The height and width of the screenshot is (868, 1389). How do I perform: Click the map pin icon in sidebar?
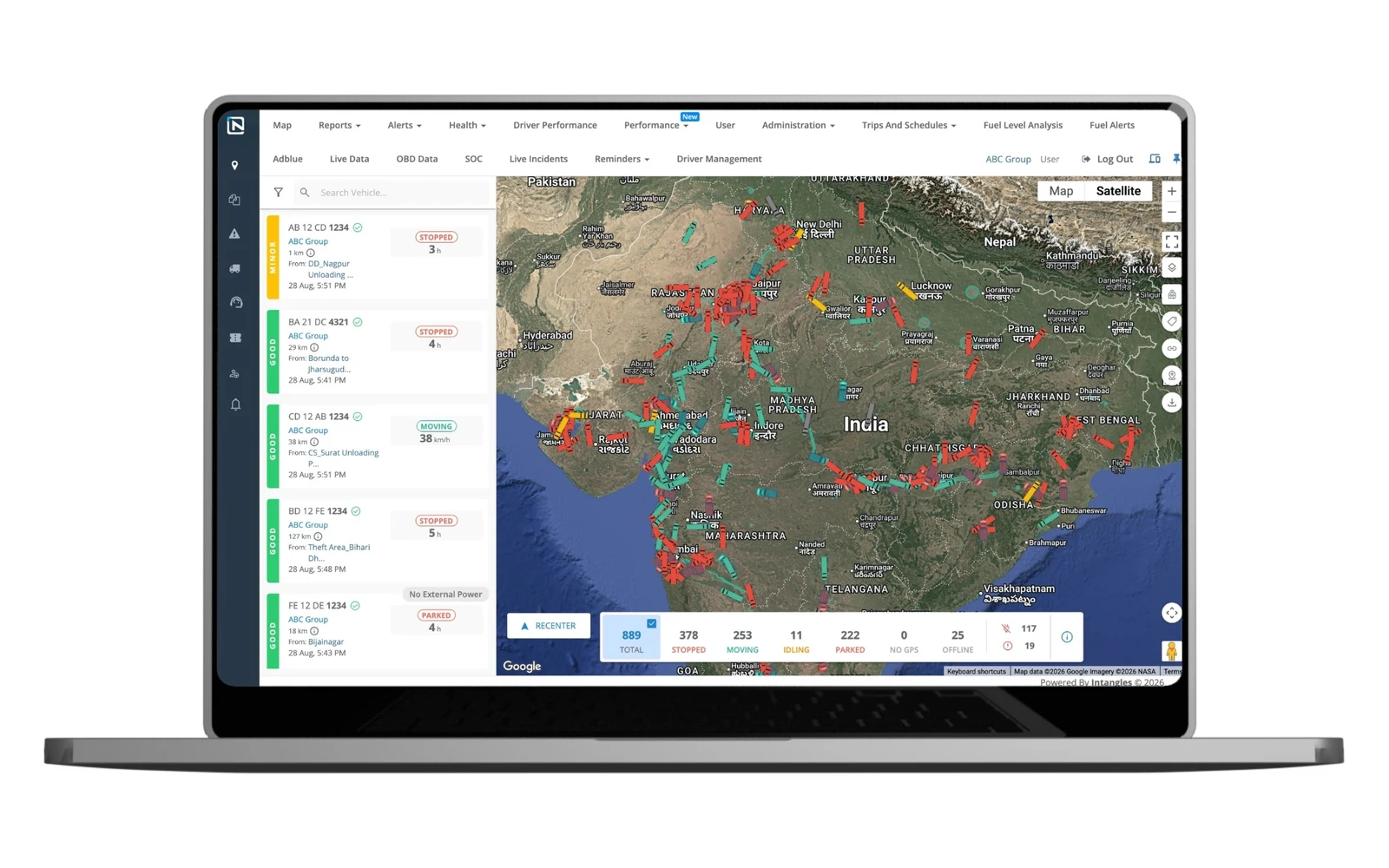point(234,165)
